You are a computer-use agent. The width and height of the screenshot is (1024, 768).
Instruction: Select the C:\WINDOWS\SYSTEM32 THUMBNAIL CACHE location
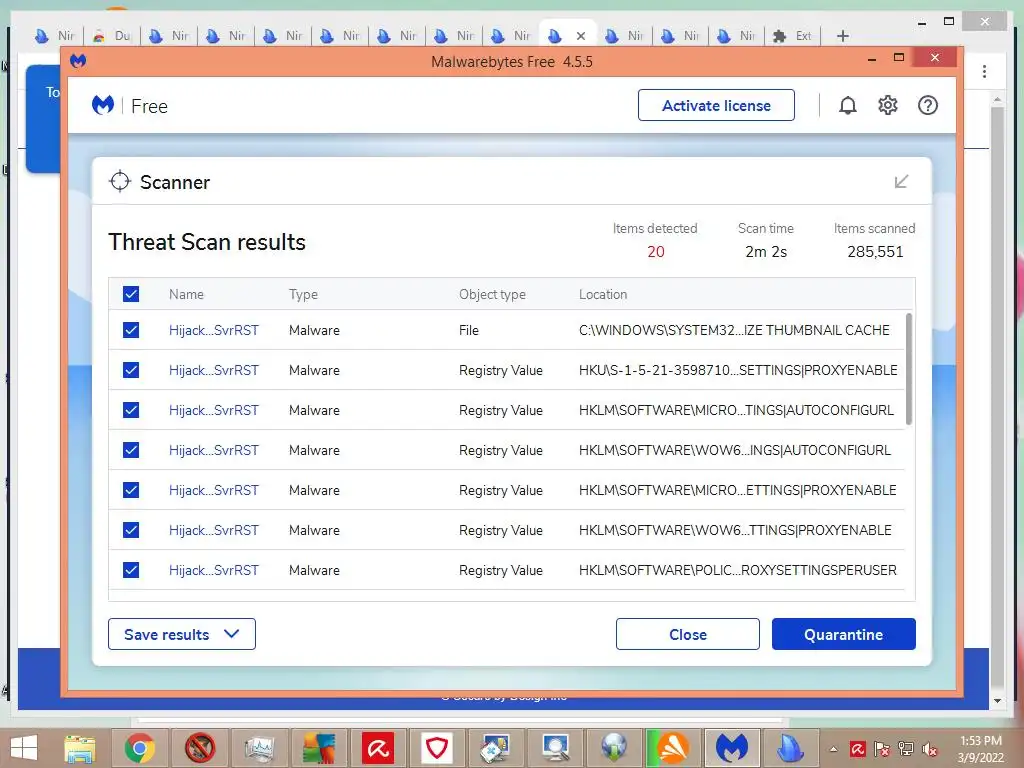[734, 330]
